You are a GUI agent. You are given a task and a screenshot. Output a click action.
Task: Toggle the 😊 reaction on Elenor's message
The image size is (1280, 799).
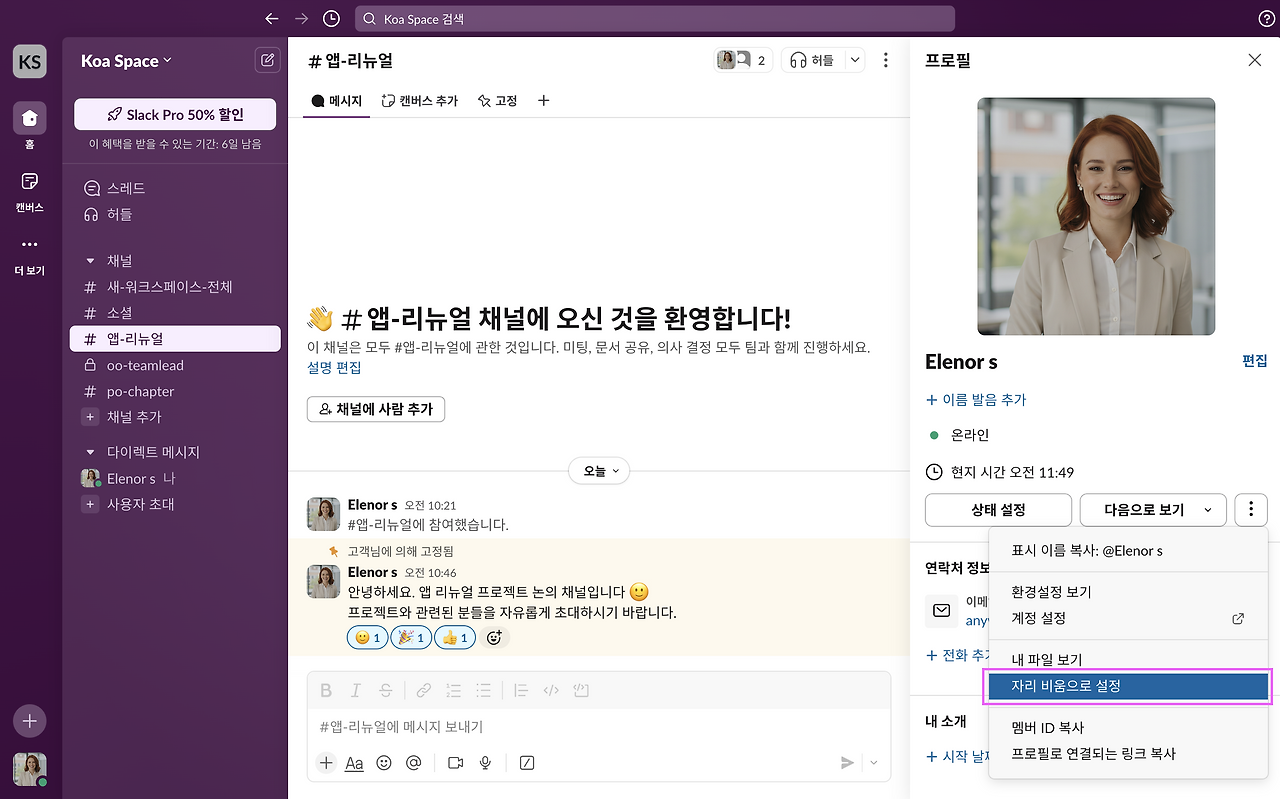[x=367, y=637]
